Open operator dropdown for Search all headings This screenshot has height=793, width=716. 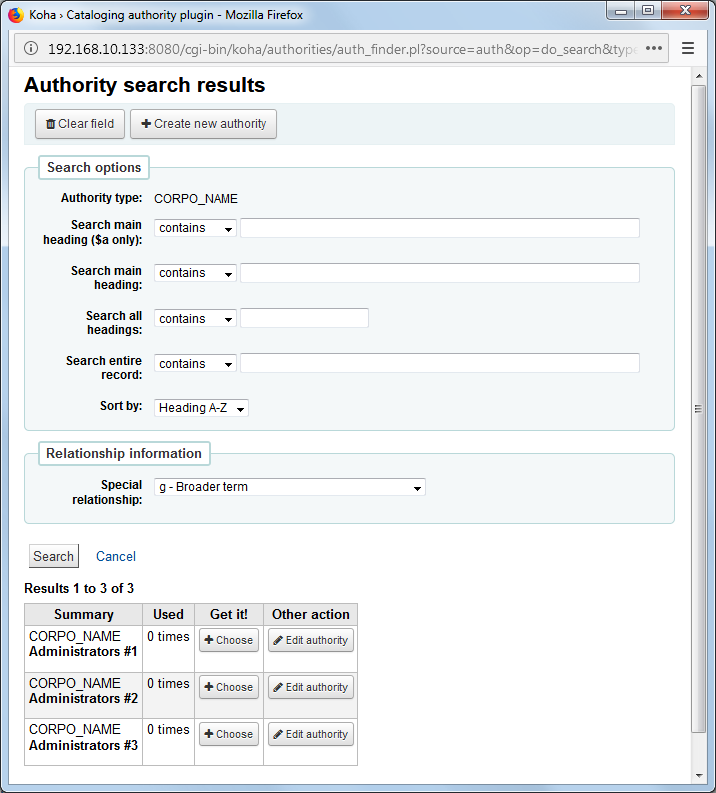pos(195,319)
